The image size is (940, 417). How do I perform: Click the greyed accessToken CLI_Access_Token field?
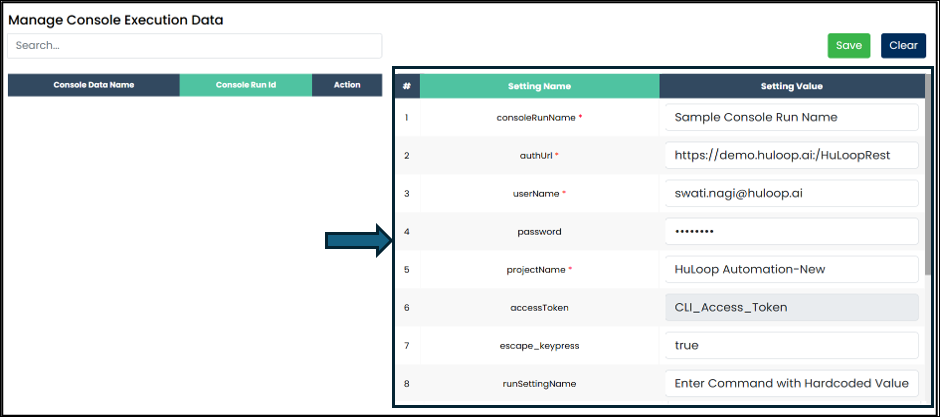790,307
